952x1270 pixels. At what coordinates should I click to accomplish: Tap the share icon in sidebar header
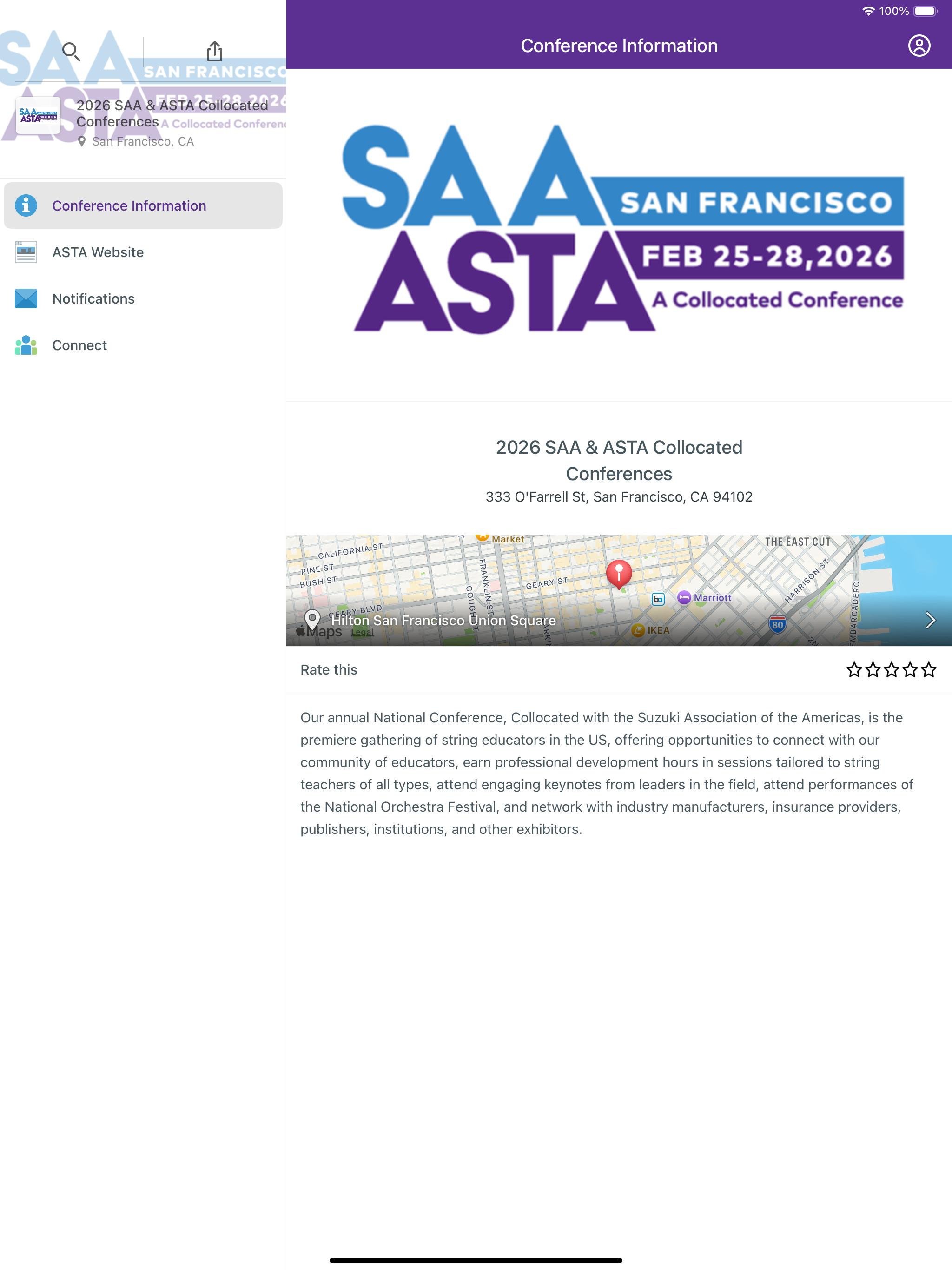[215, 51]
